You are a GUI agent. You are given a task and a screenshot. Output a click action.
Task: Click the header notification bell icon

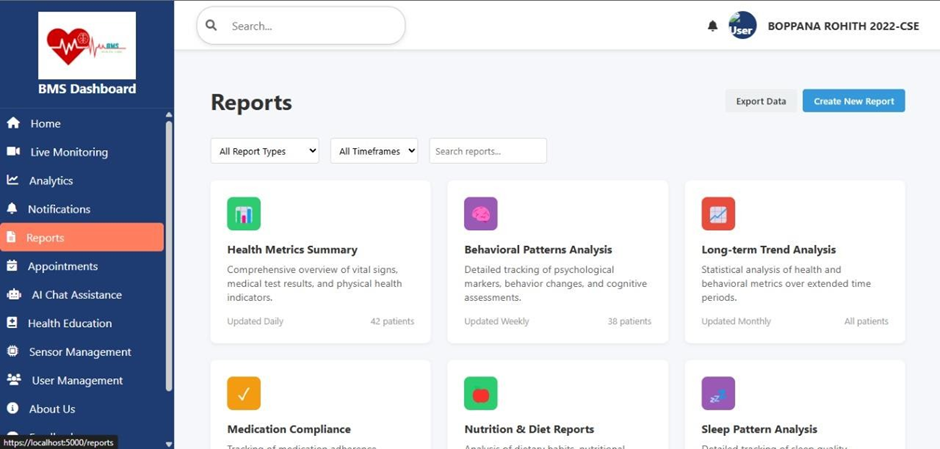click(712, 26)
